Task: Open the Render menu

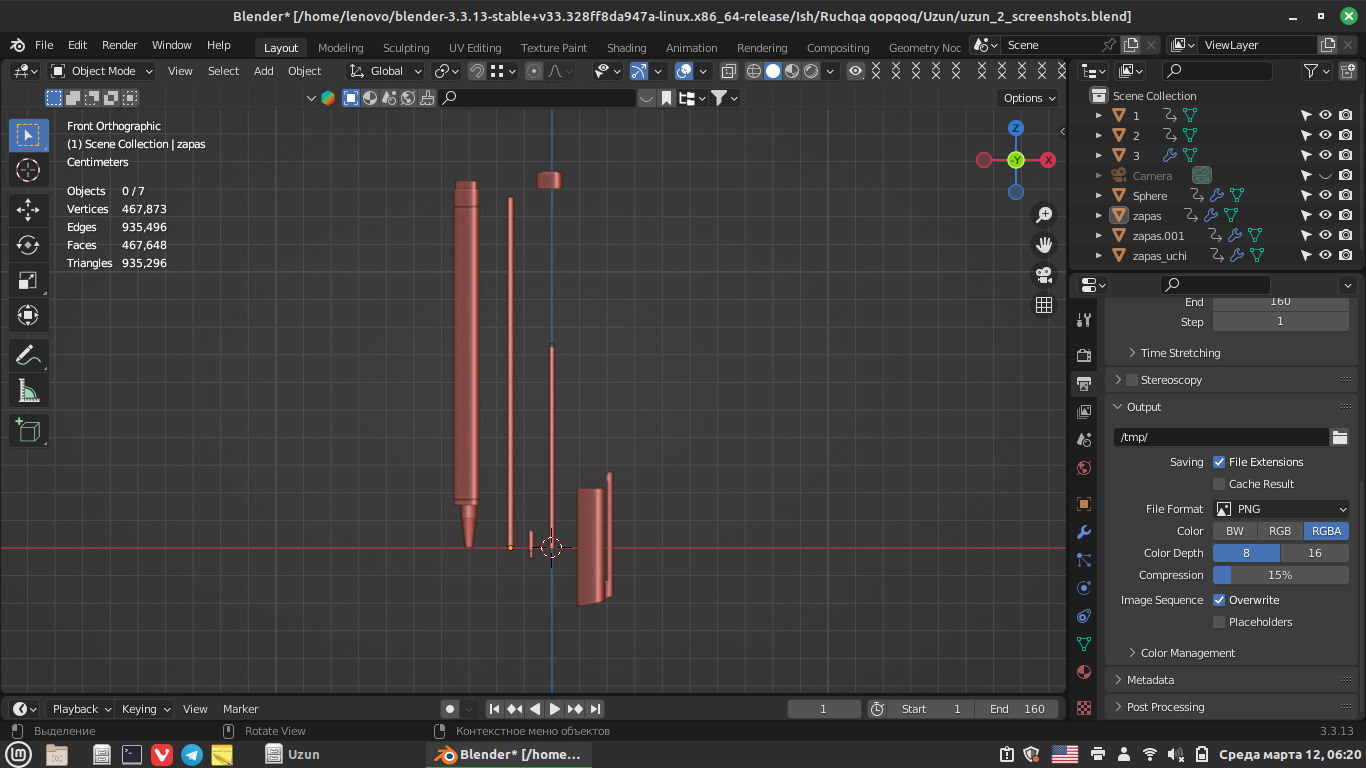Action: tap(119, 45)
